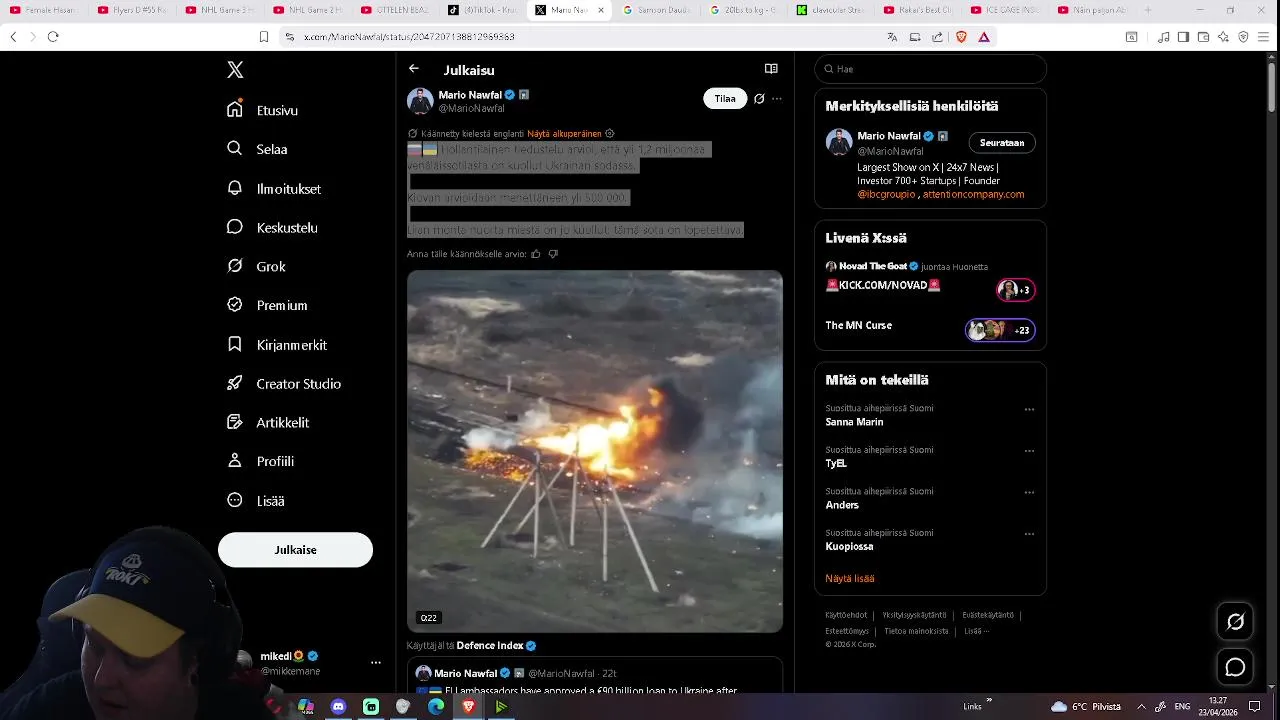
Task: Open quoted Mario Nawfal post
Action: [595, 676]
